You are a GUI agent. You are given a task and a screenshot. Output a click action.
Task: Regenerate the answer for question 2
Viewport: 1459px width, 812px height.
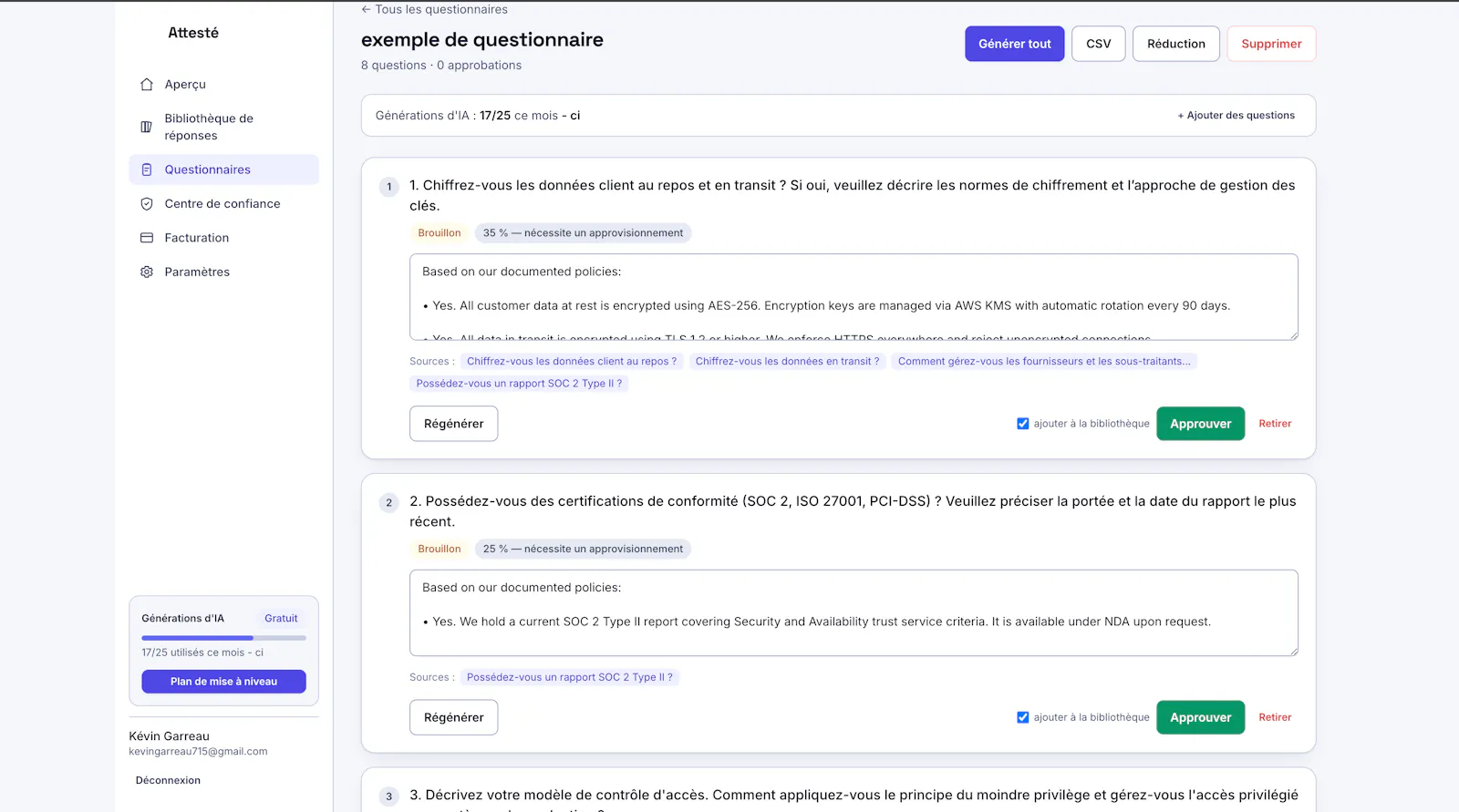(x=454, y=717)
